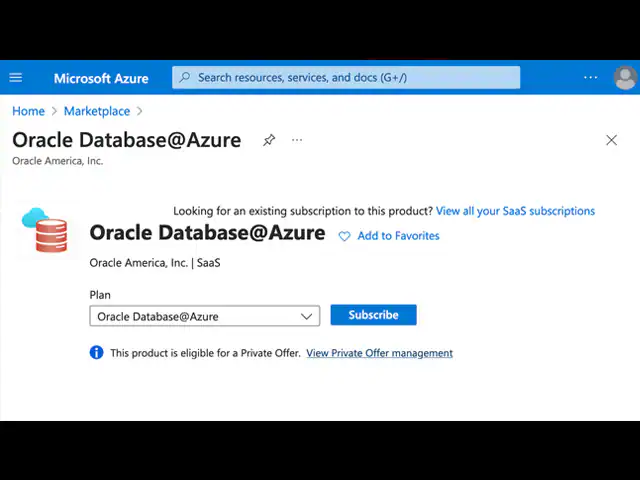Open the user account avatar
Viewport: 640px width, 480px height.
[x=625, y=78]
